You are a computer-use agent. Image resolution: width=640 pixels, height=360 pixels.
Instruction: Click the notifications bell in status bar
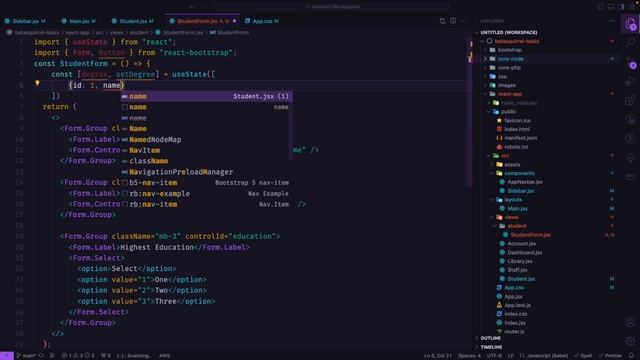coord(631,356)
